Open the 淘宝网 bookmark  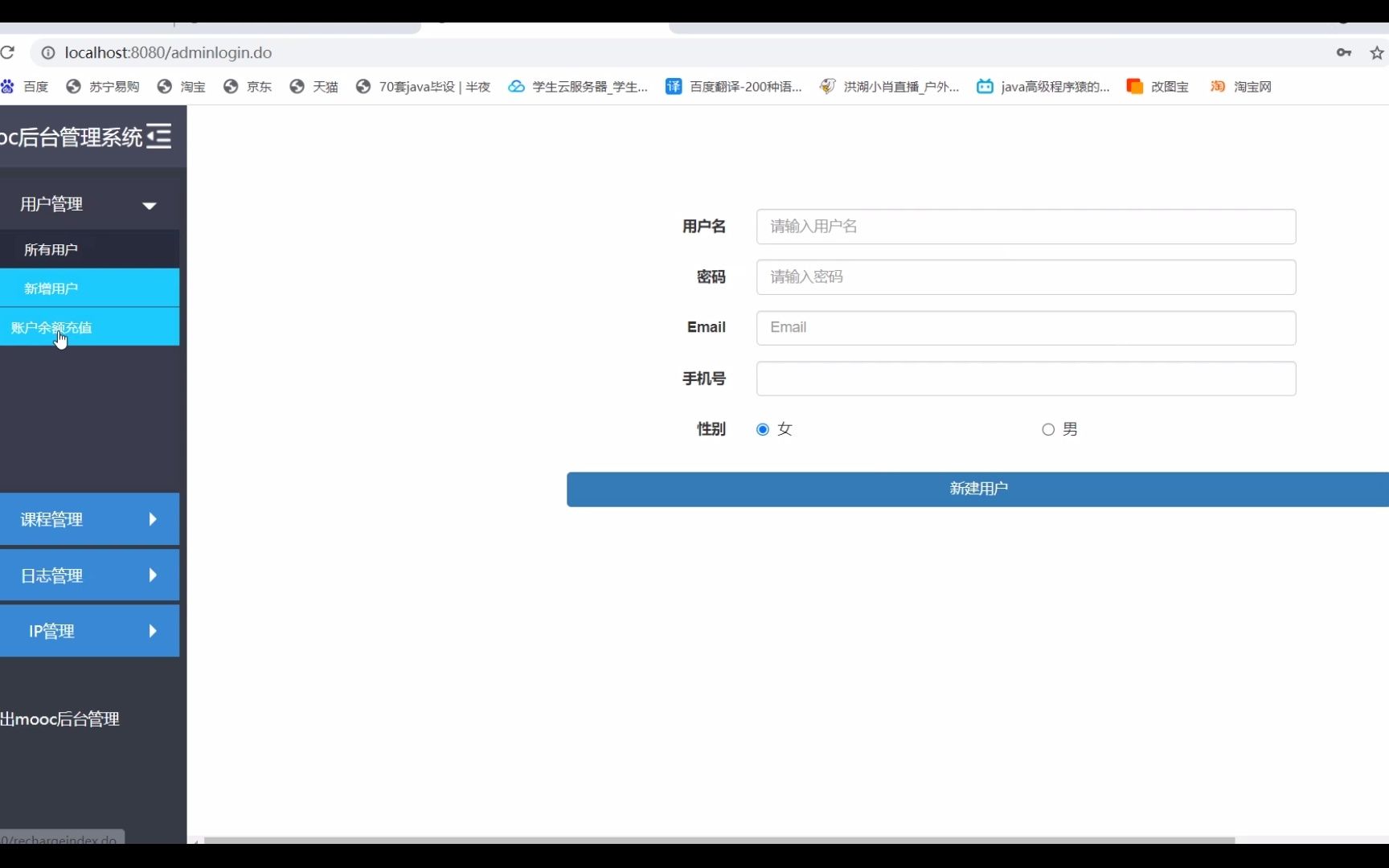click(1241, 87)
